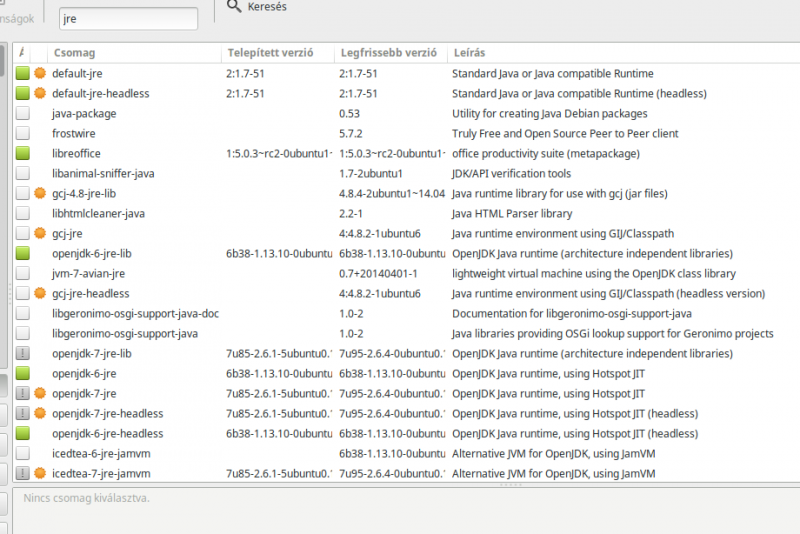Click the search magnifier icon
The image size is (800, 534).
[234, 6]
